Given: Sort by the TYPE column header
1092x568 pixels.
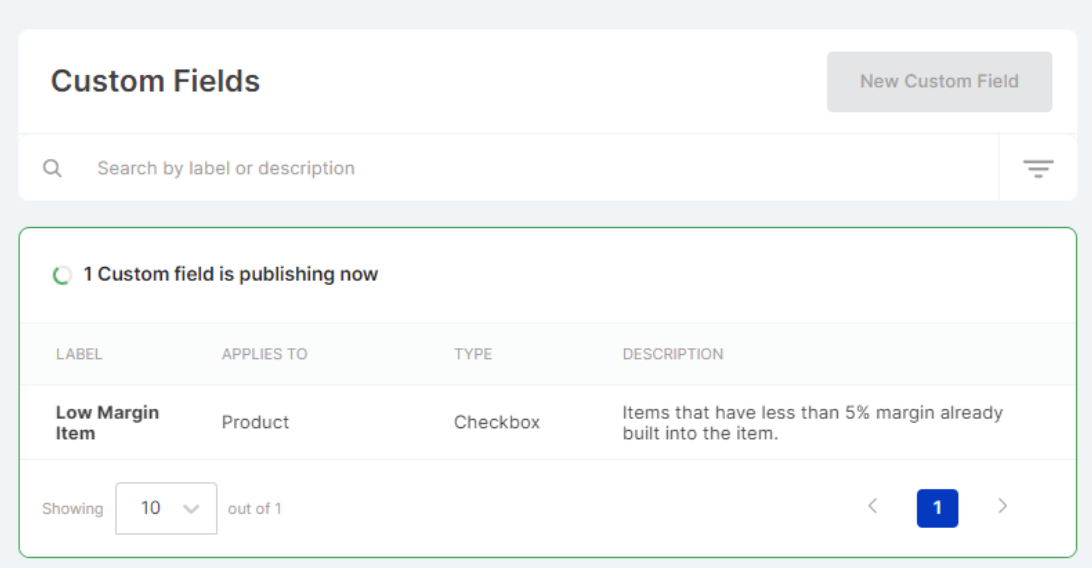Looking at the screenshot, I should (x=473, y=354).
